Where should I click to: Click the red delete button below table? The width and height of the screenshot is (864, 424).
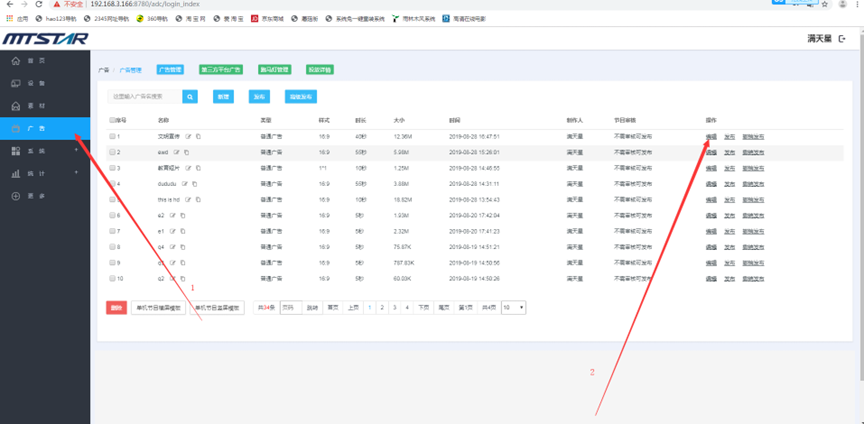point(116,308)
